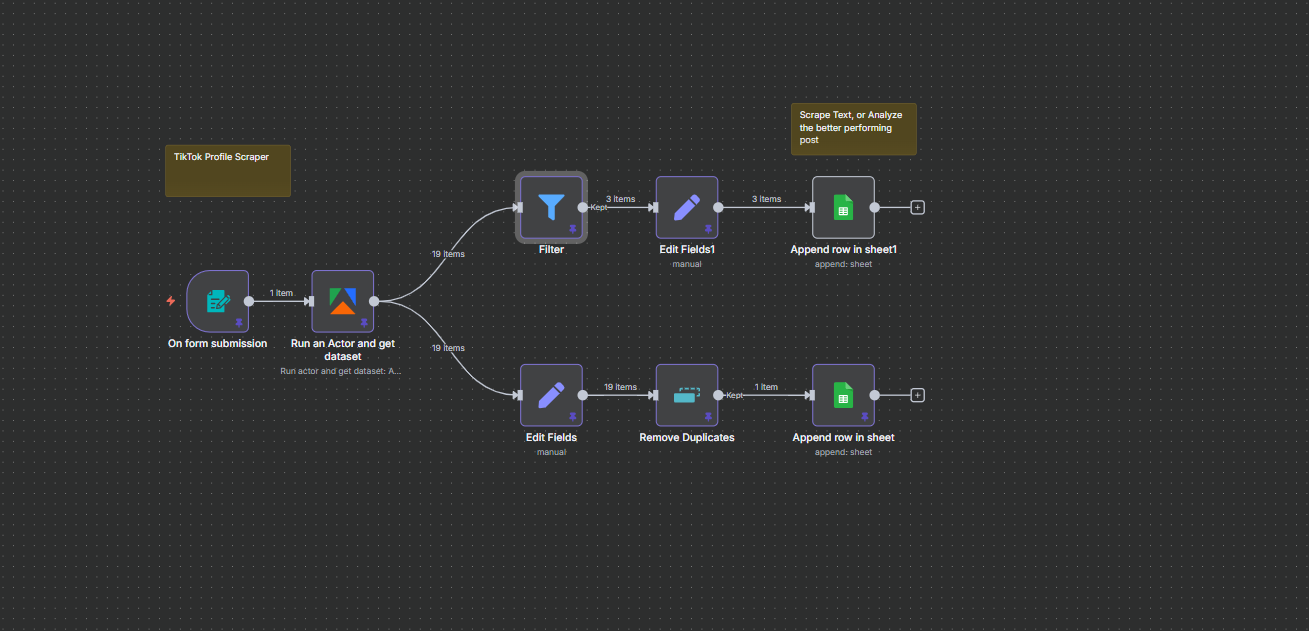Click the 1 item label after Remove Duplicates
This screenshot has width=1309, height=631.
766,387
